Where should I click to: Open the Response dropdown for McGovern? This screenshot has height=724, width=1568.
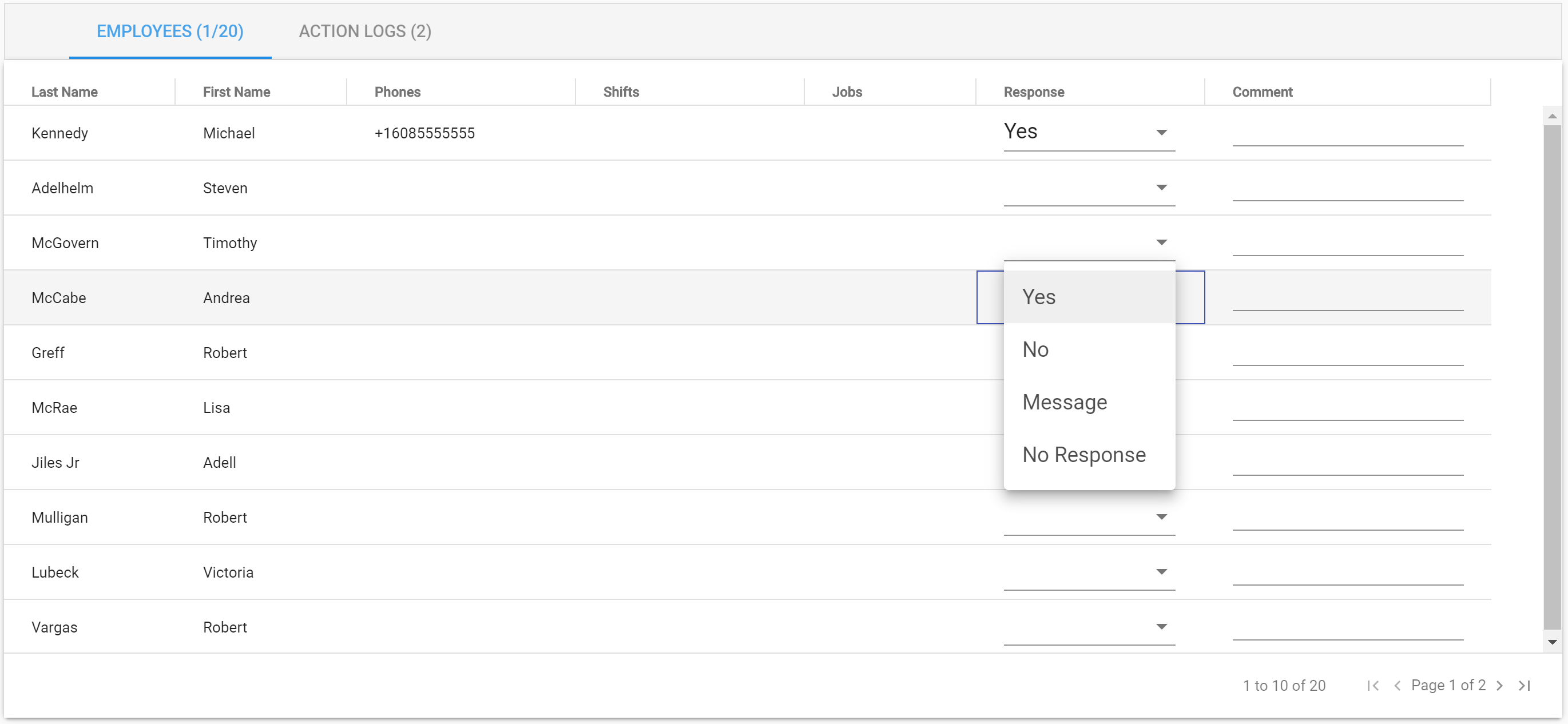(1089, 242)
